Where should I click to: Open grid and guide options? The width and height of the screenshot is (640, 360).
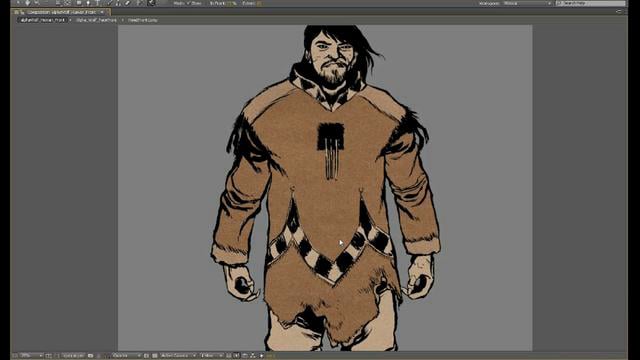click(x=48, y=356)
